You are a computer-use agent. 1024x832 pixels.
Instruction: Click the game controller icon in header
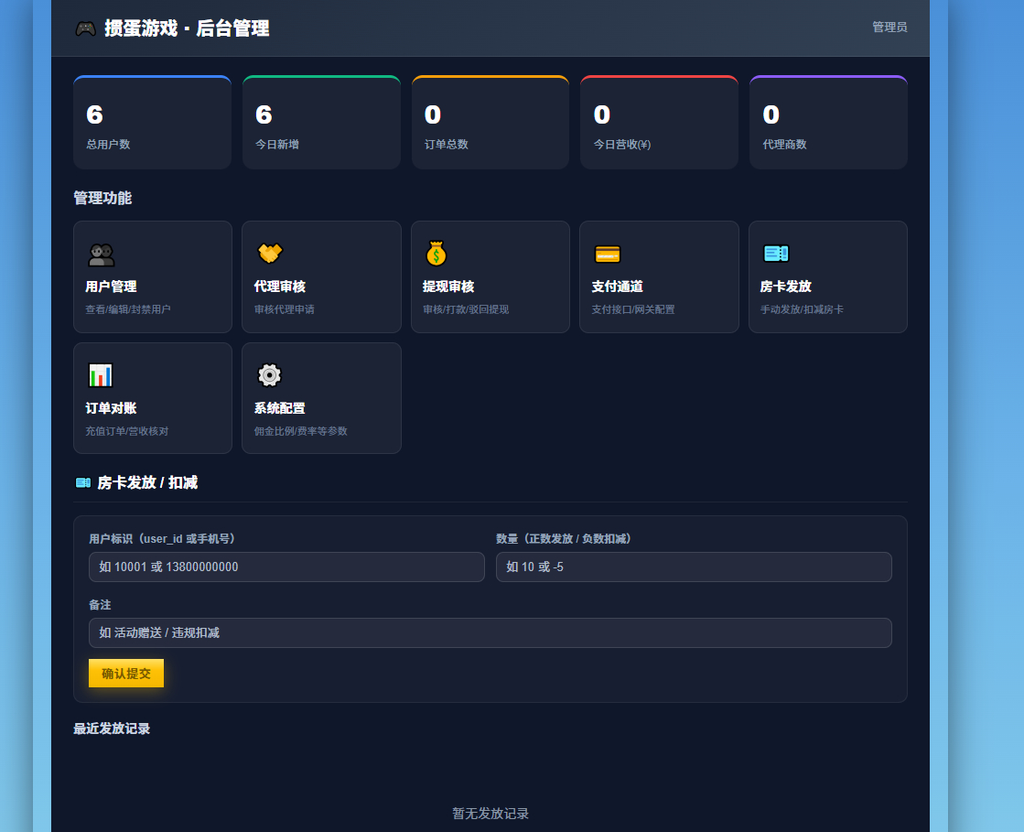(86, 28)
